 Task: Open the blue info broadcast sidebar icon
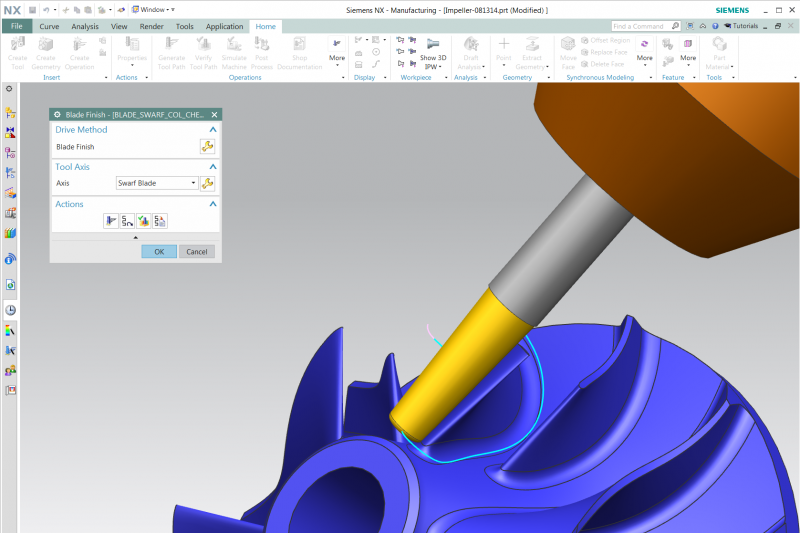click(x=10, y=260)
